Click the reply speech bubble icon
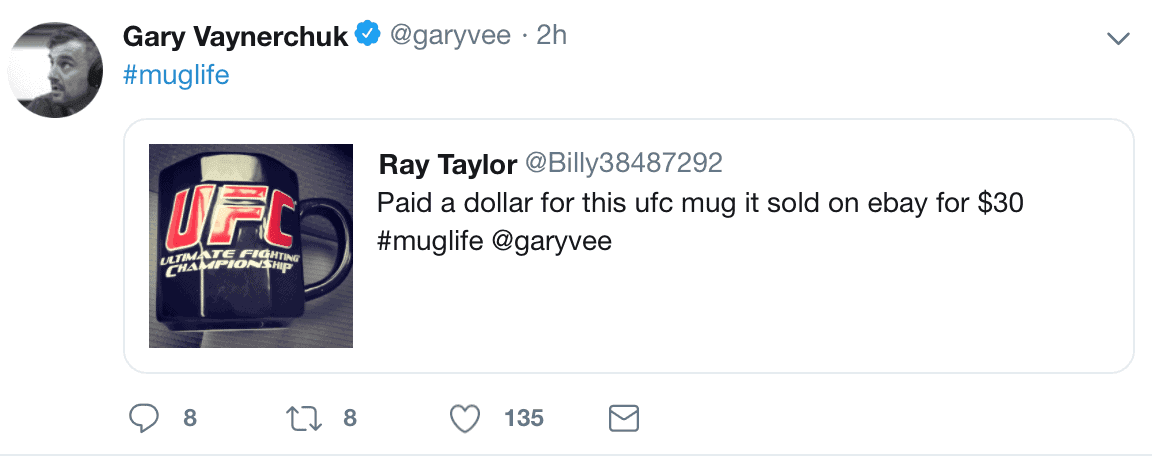This screenshot has width=1152, height=462. tap(144, 419)
